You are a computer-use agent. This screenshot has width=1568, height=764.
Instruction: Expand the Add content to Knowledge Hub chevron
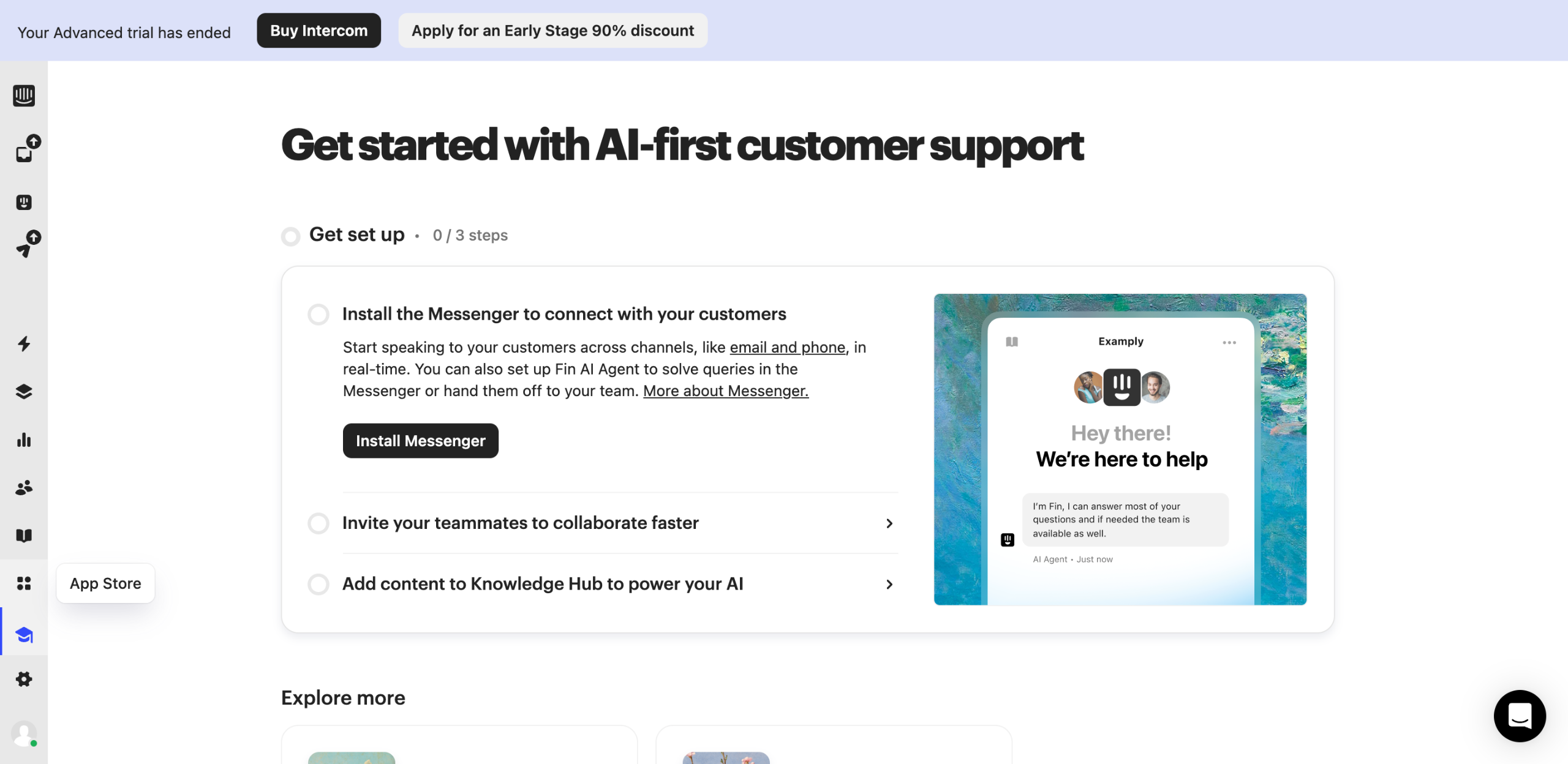889,585
